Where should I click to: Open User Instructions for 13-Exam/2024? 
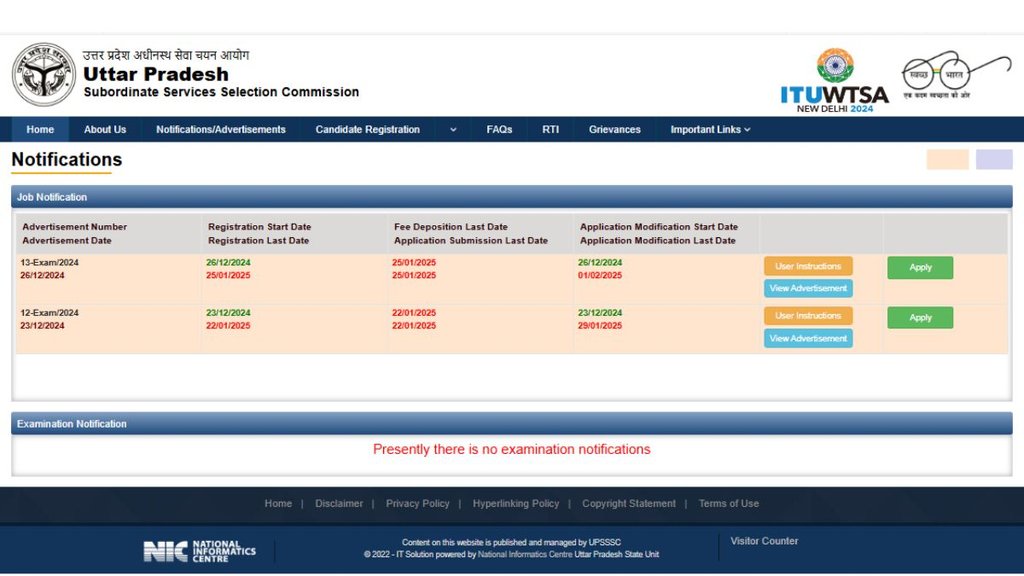[808, 266]
